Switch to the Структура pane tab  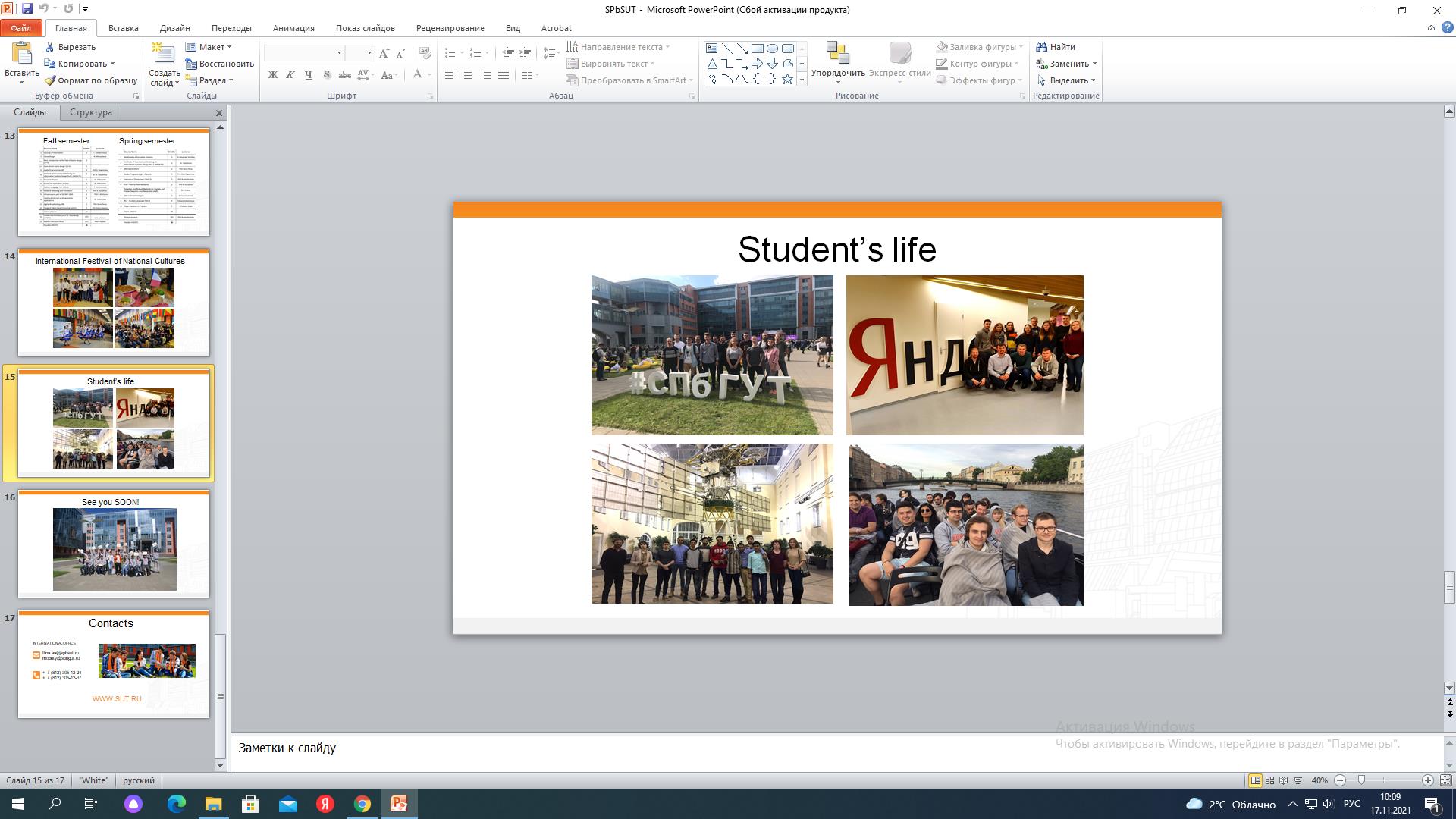tap(90, 112)
